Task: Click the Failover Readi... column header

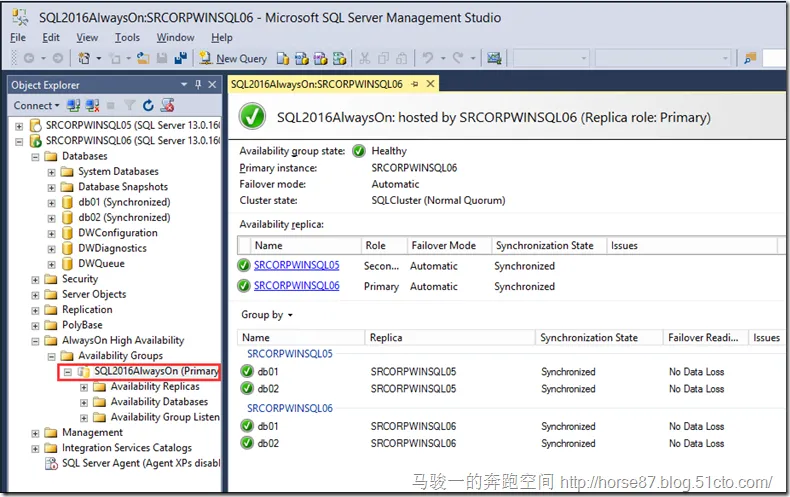Action: [x=703, y=338]
